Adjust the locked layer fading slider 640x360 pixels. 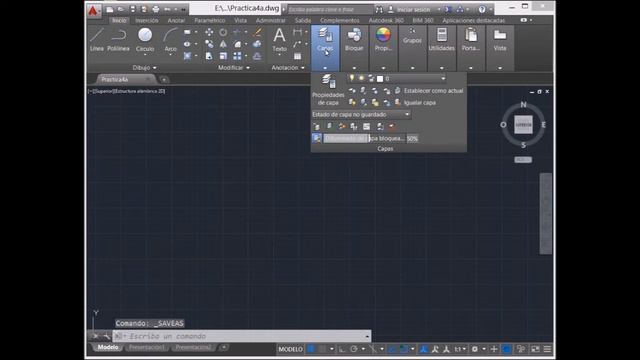pyautogui.click(x=364, y=138)
